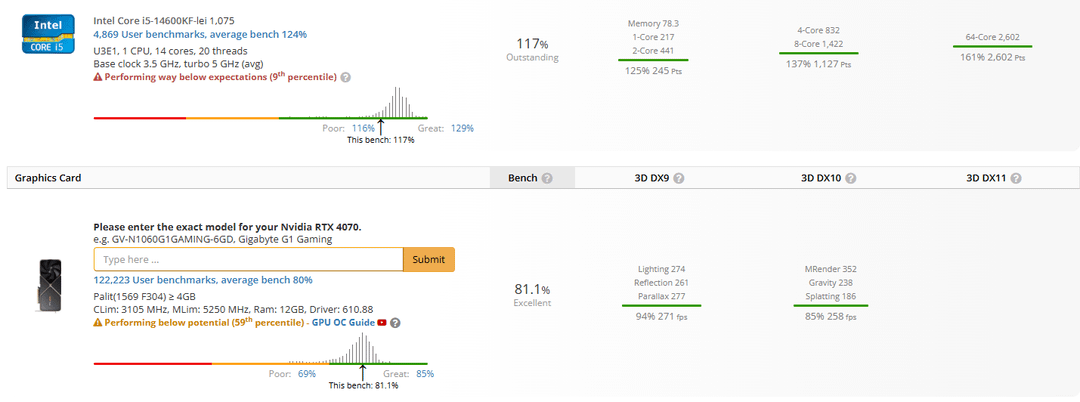Click the Intel Core i5 logo
The image size is (1080, 402).
46,34
